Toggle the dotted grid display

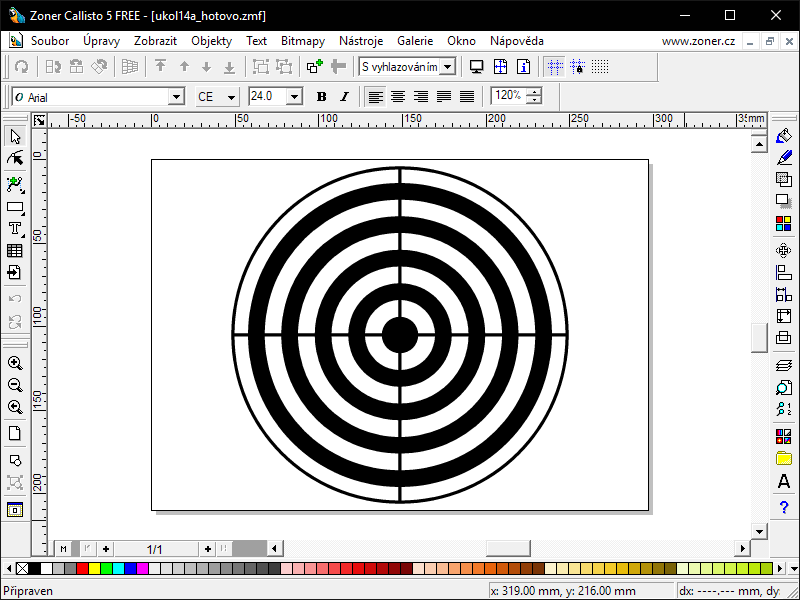coord(600,66)
